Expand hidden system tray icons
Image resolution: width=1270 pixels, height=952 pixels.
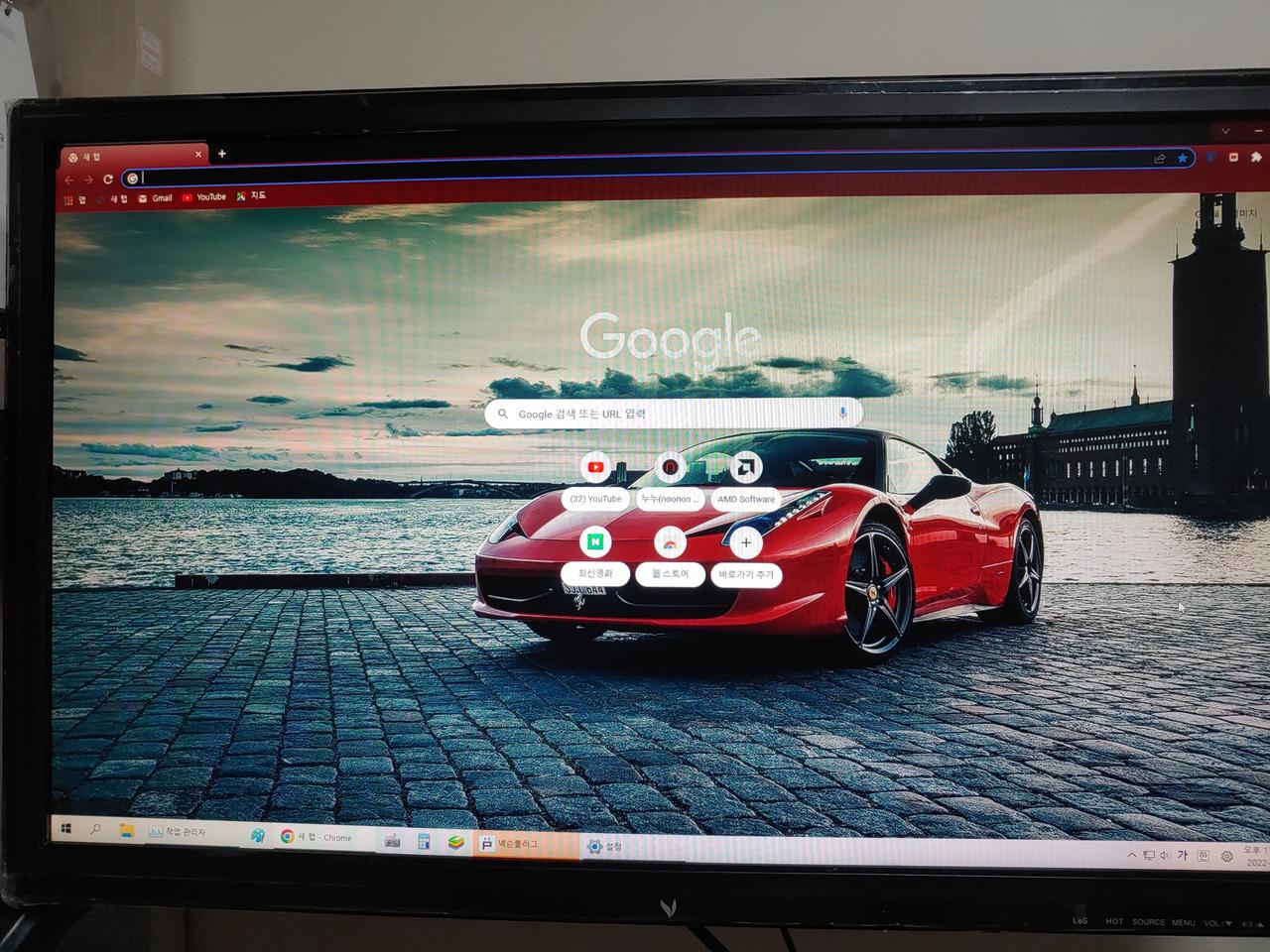(x=1131, y=855)
